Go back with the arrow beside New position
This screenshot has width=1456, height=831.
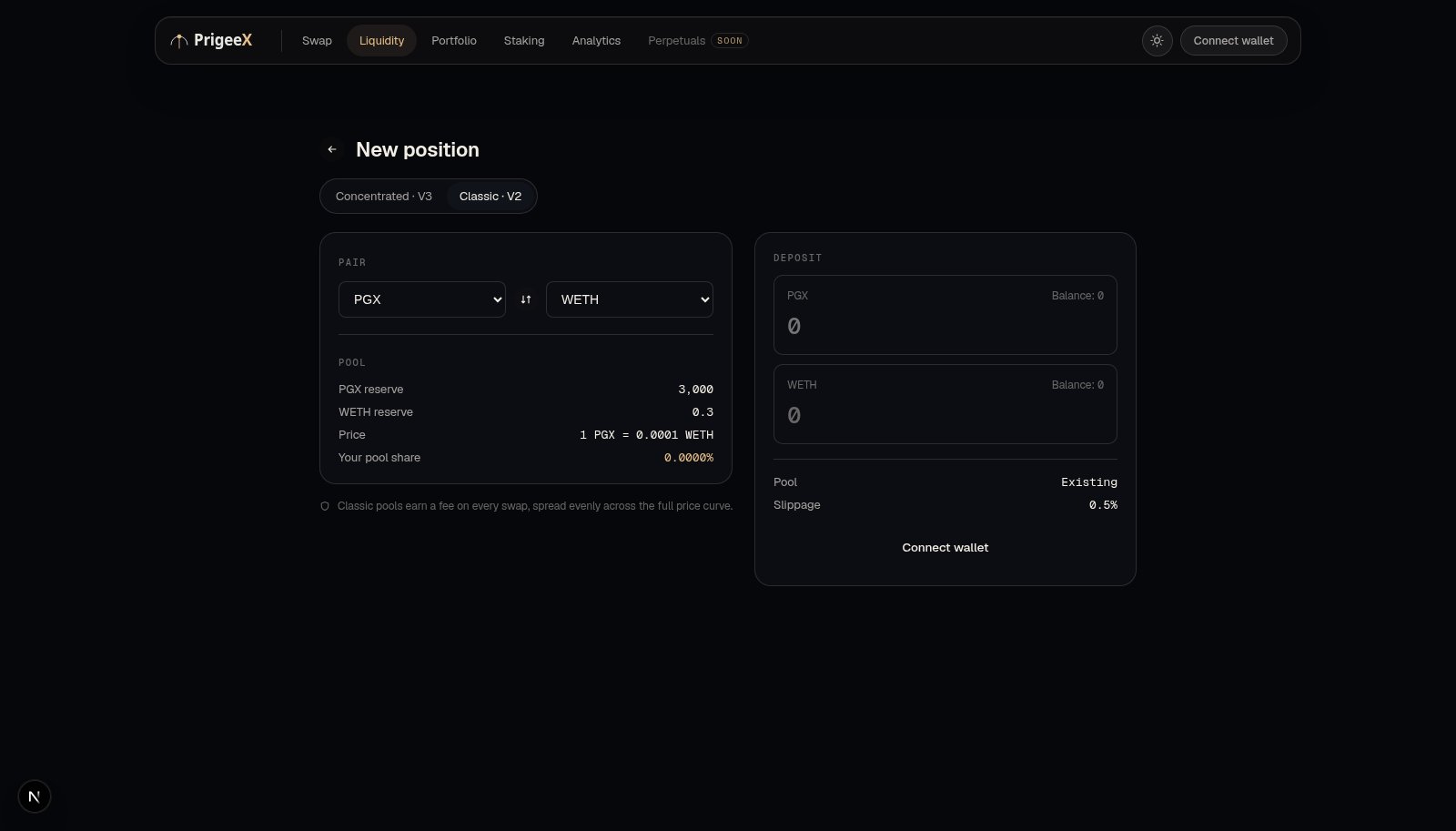click(332, 149)
